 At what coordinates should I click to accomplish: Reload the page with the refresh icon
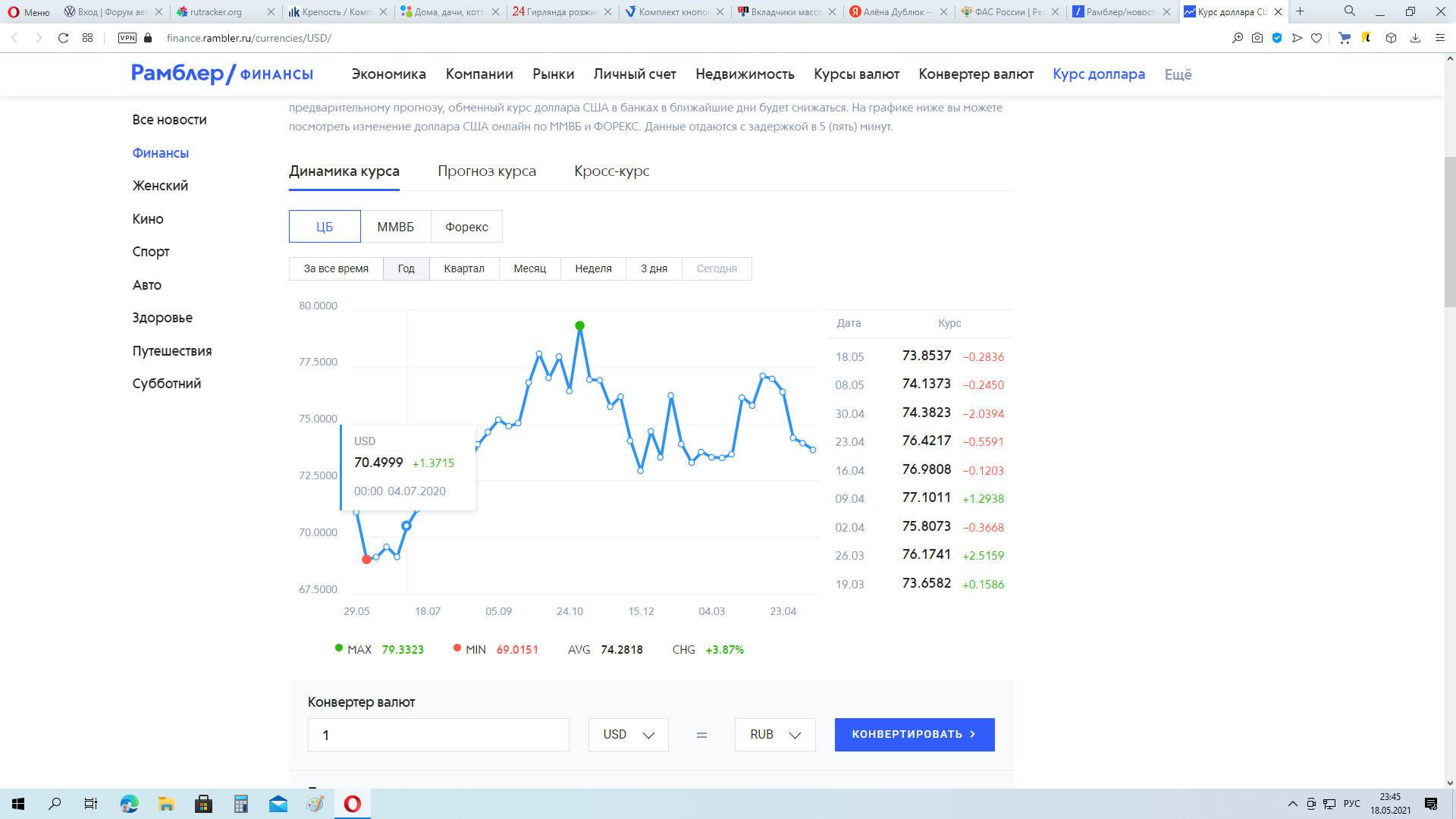click(64, 38)
